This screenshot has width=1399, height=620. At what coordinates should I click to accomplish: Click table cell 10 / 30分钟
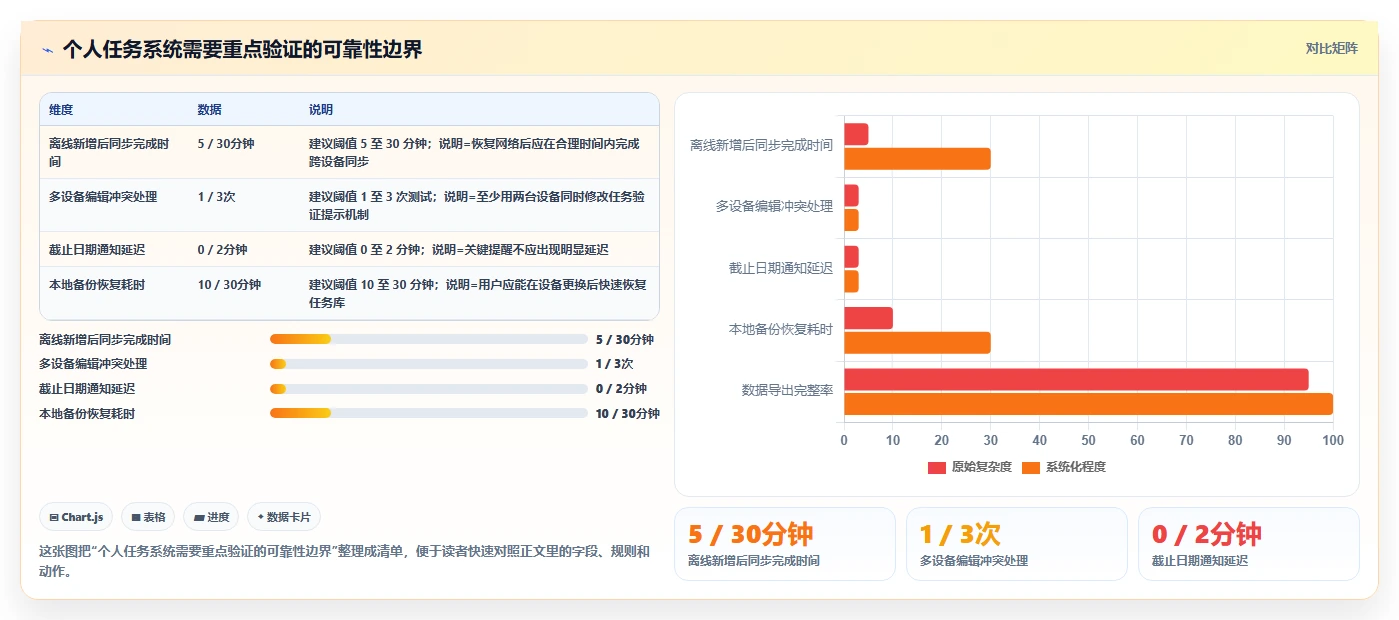click(x=229, y=285)
